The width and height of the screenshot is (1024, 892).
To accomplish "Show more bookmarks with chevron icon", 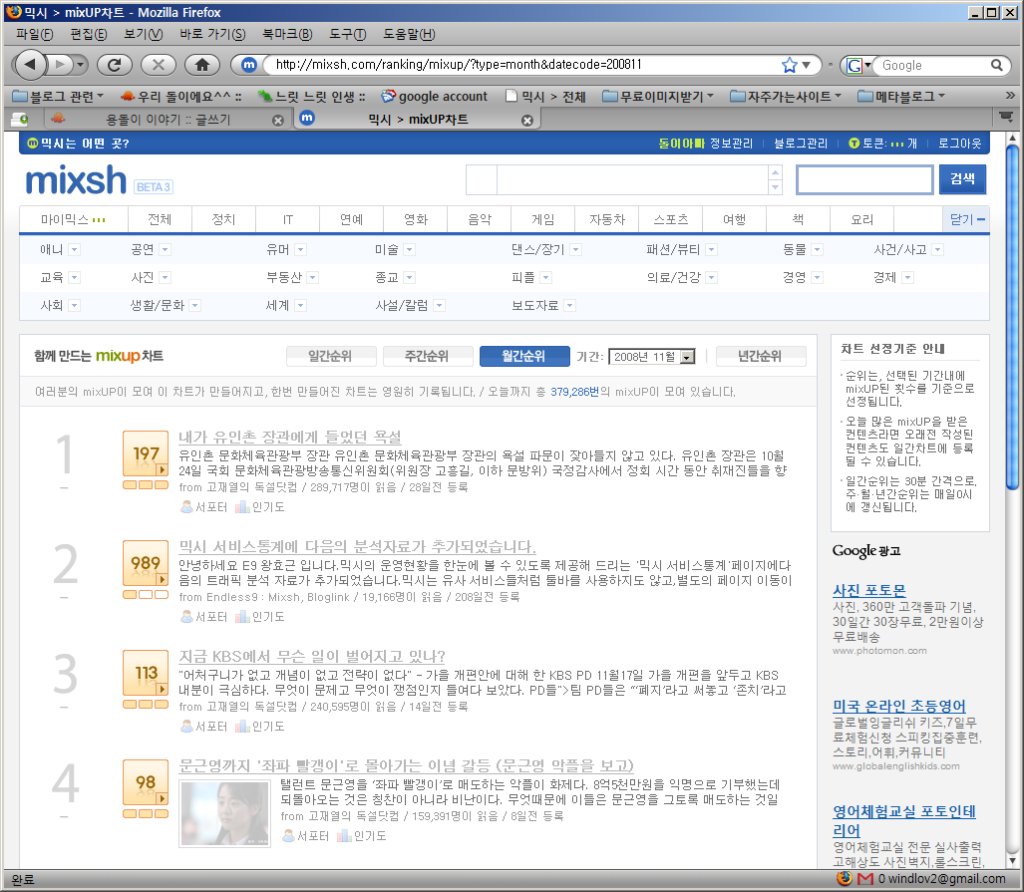I will click(1010, 95).
